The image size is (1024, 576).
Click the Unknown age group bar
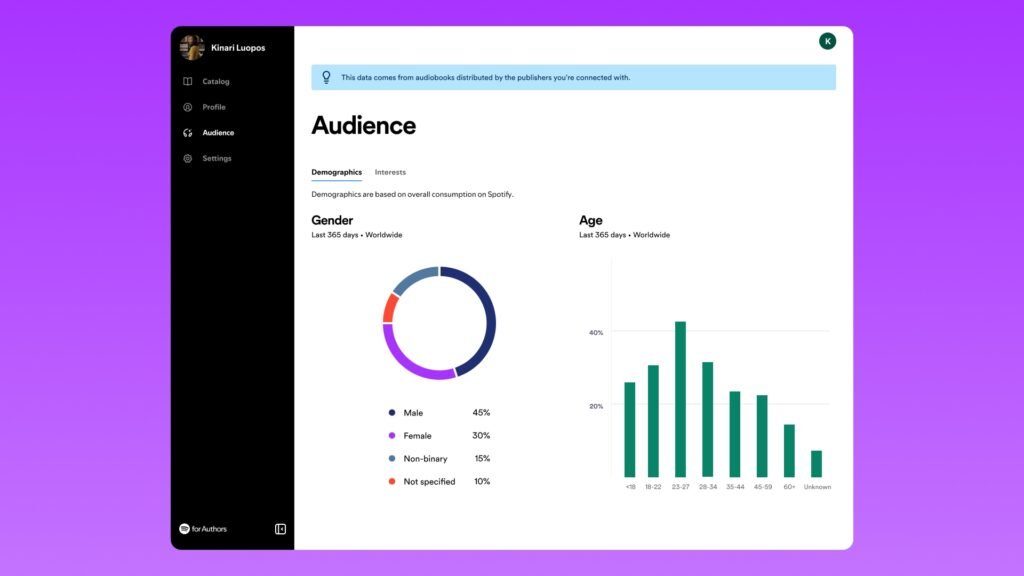point(816,464)
